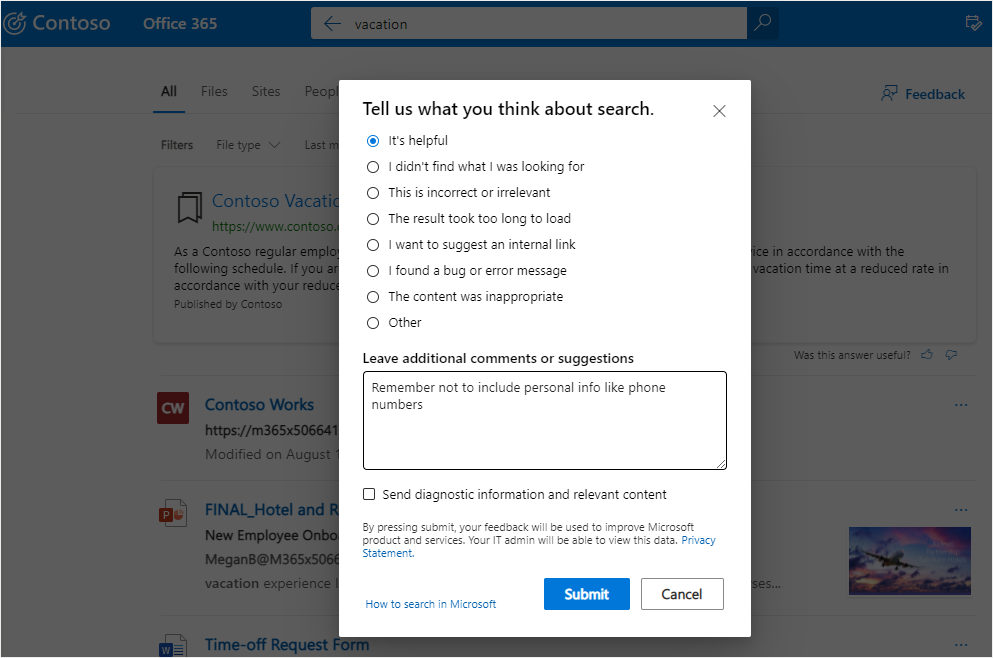Image resolution: width=993 pixels, height=658 pixels.
Task: Click the "Was this answer useful?" text
Action: (852, 355)
